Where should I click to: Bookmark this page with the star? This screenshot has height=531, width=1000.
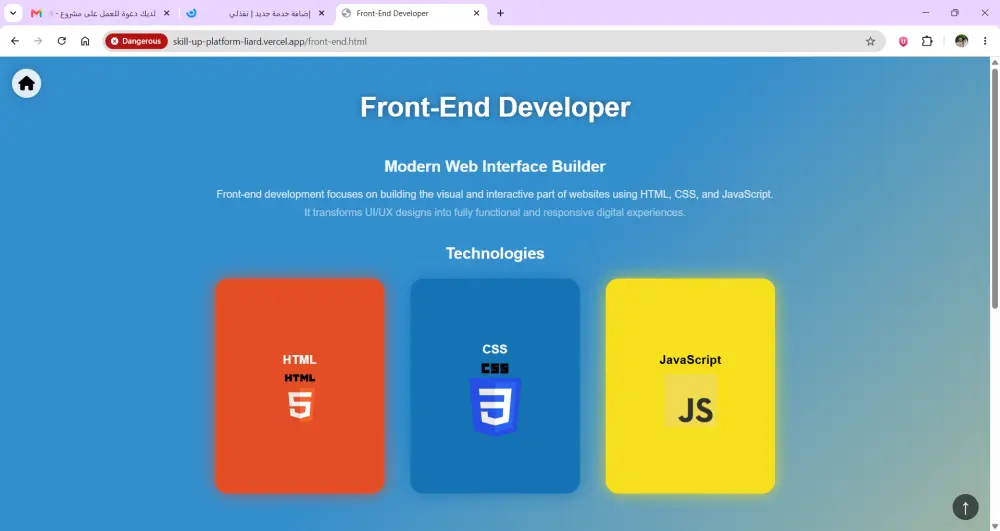coord(871,41)
